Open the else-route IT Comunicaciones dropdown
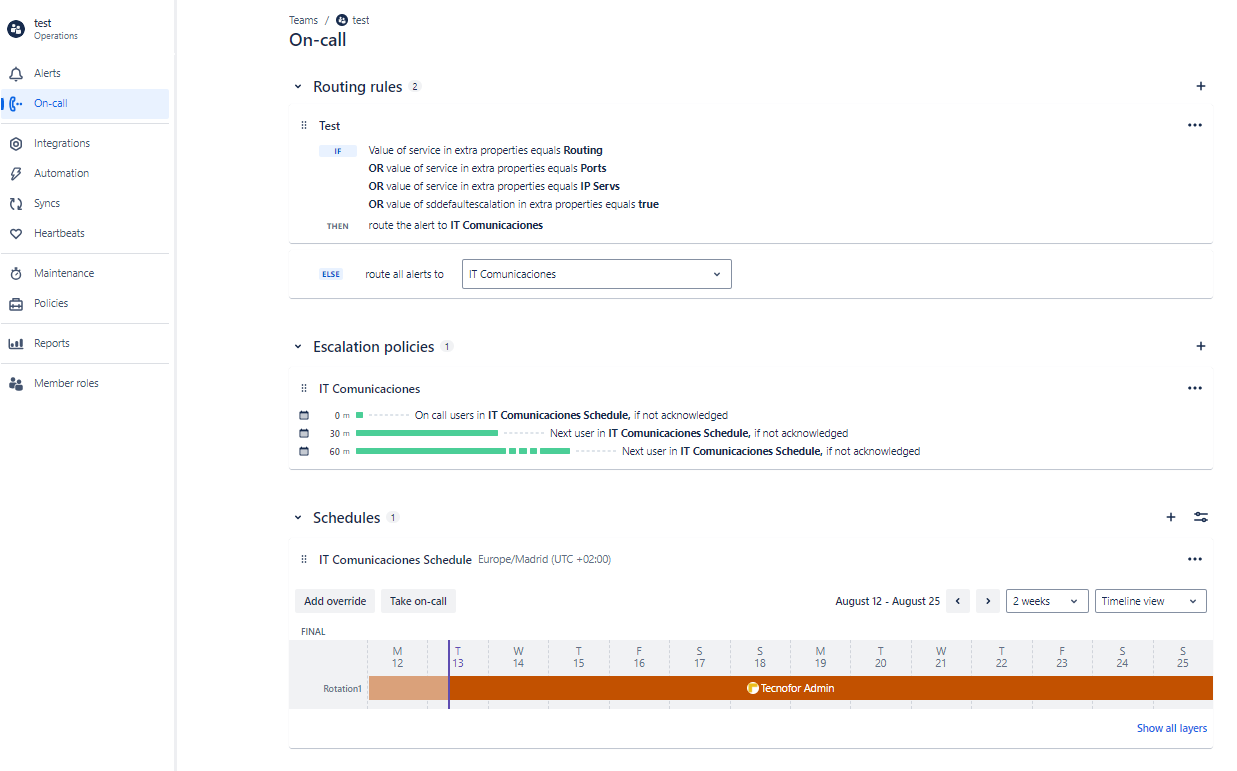1237x771 pixels. (596, 274)
